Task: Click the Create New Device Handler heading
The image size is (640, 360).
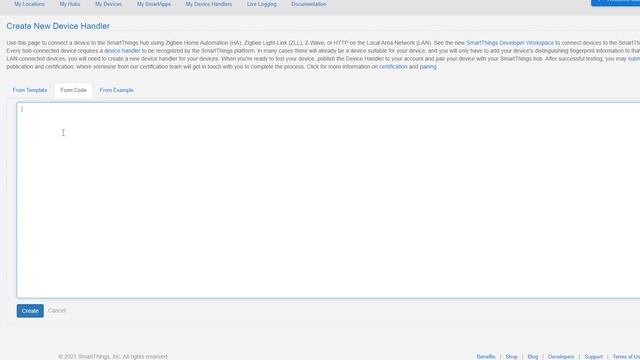Action: [x=58, y=26]
